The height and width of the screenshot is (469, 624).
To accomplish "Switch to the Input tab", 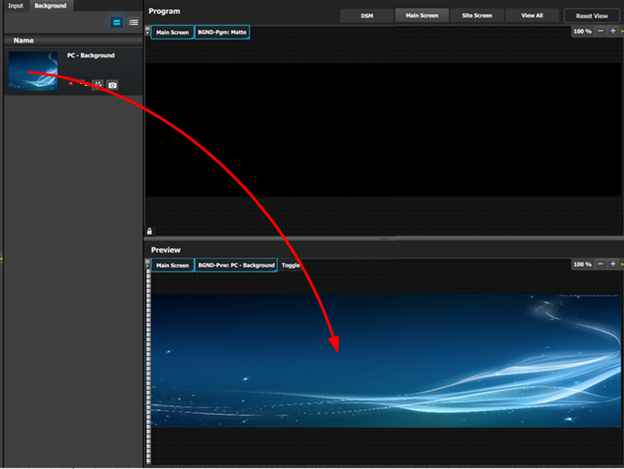I will coord(16,6).
